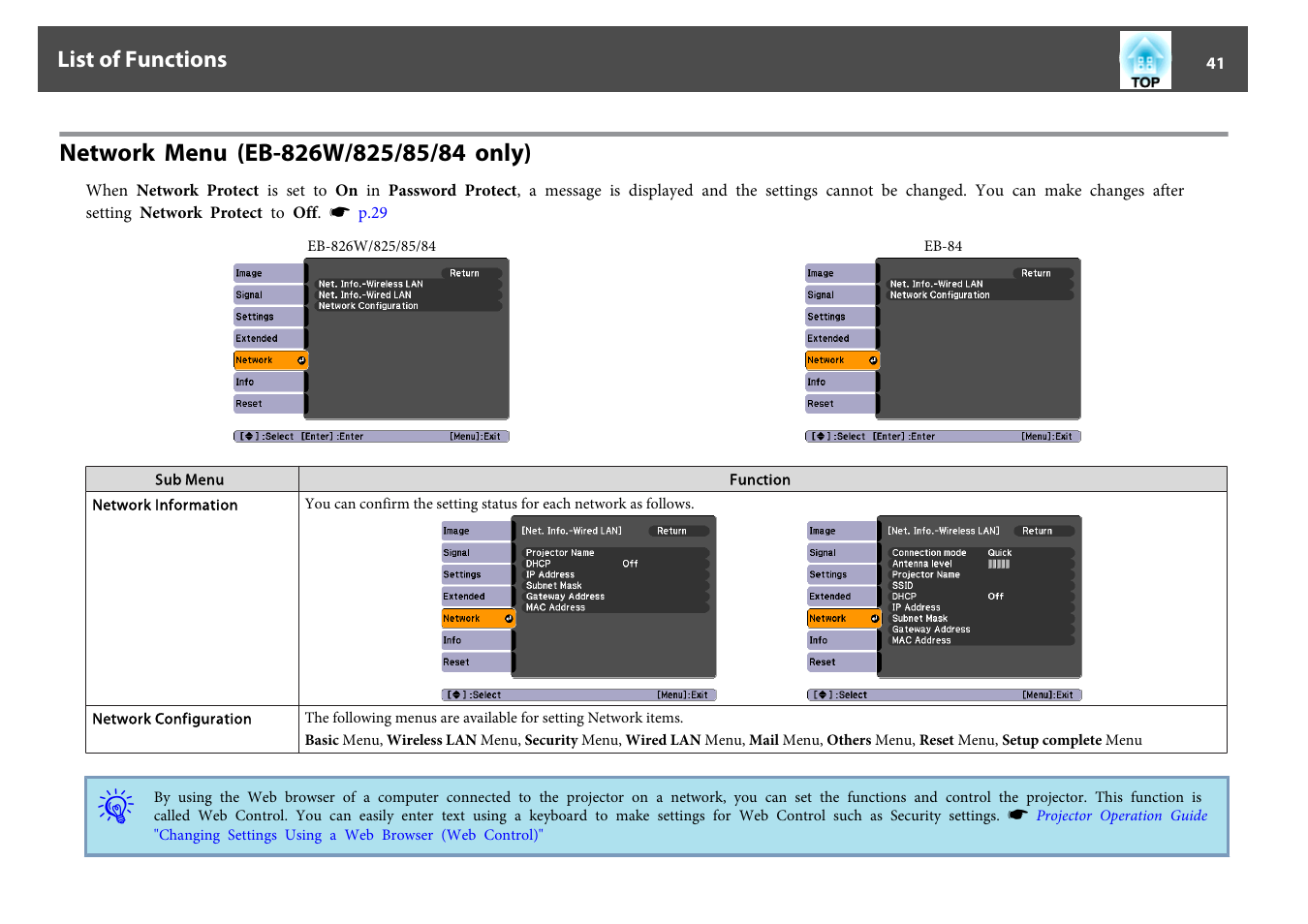The width and height of the screenshot is (1308, 924).
Task: Click the TOP home icon in header
Action: point(1145,60)
